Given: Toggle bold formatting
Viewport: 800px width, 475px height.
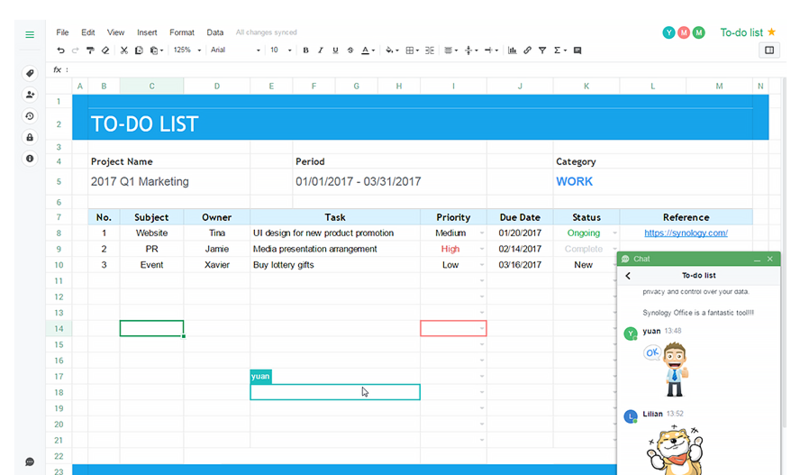Looking at the screenshot, I should [x=305, y=49].
